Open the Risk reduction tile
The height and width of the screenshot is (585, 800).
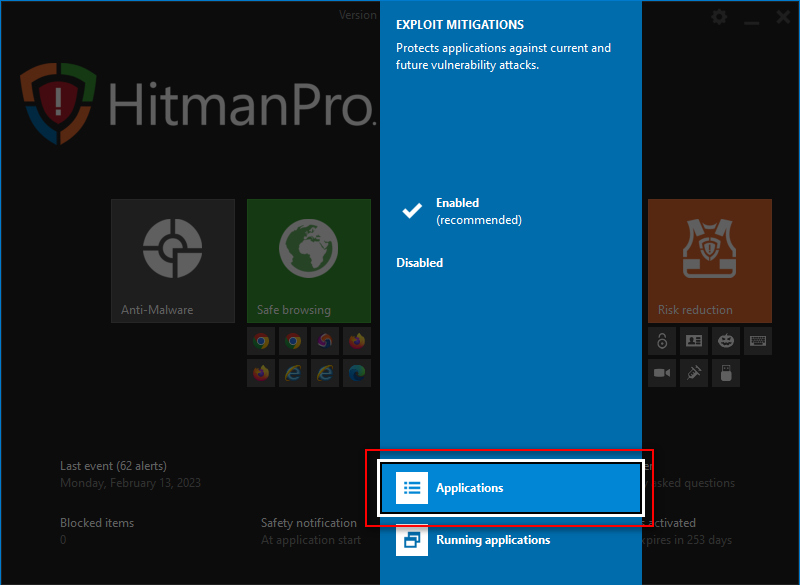(x=710, y=261)
